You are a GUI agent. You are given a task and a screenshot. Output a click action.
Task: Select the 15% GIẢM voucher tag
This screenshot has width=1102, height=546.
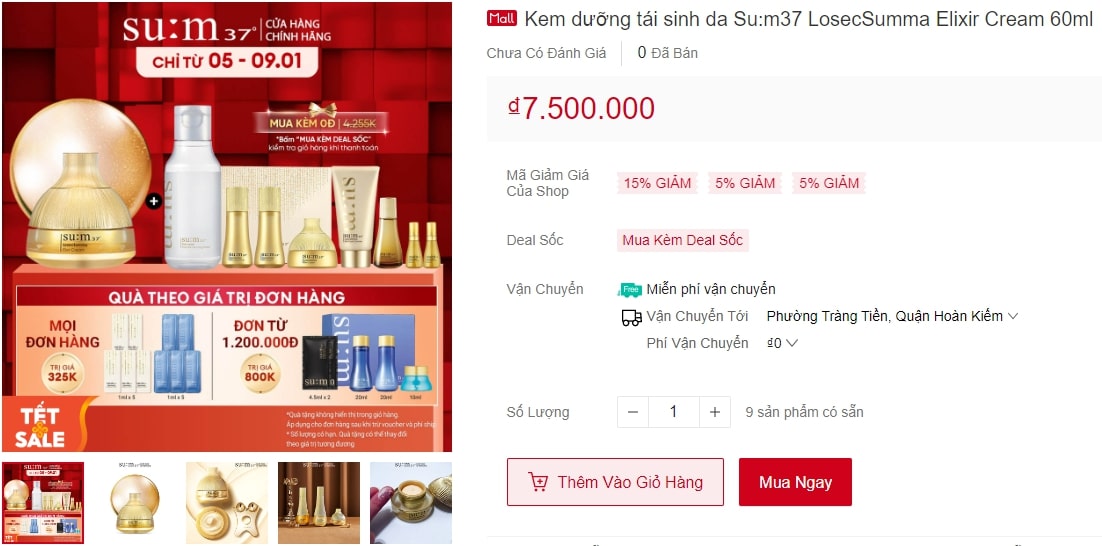[657, 183]
